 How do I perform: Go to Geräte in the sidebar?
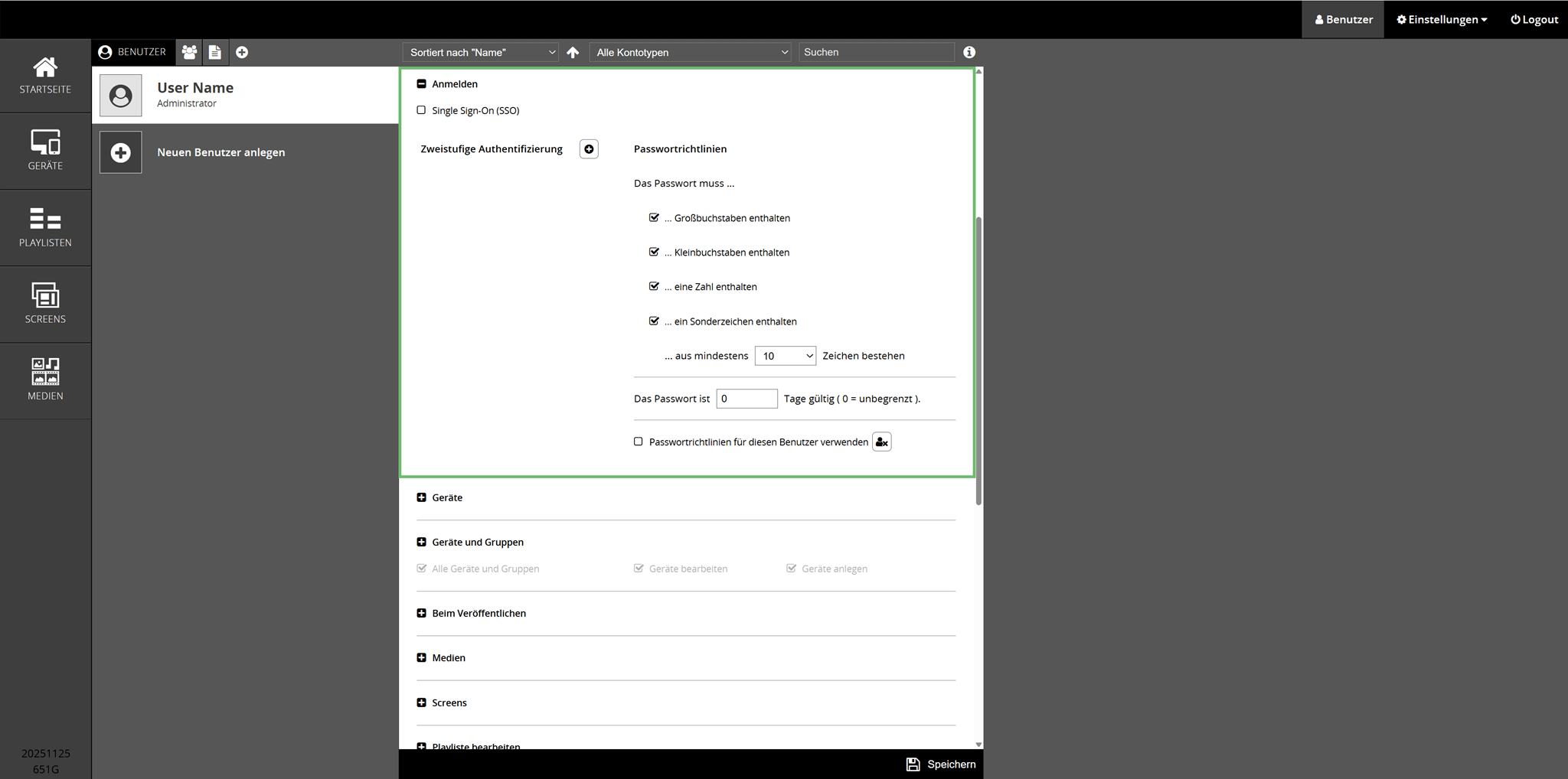45,151
